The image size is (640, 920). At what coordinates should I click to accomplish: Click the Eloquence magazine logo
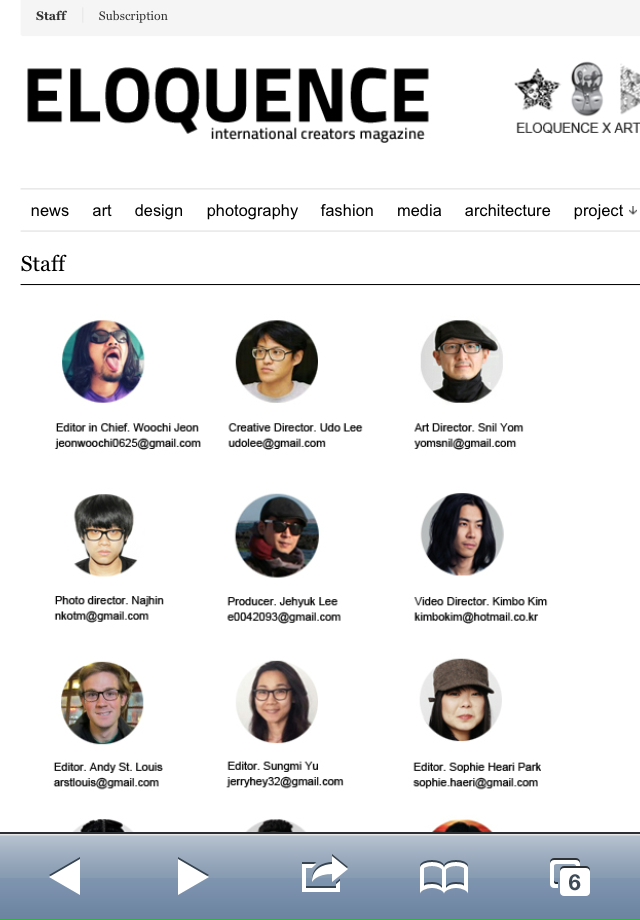[x=228, y=102]
